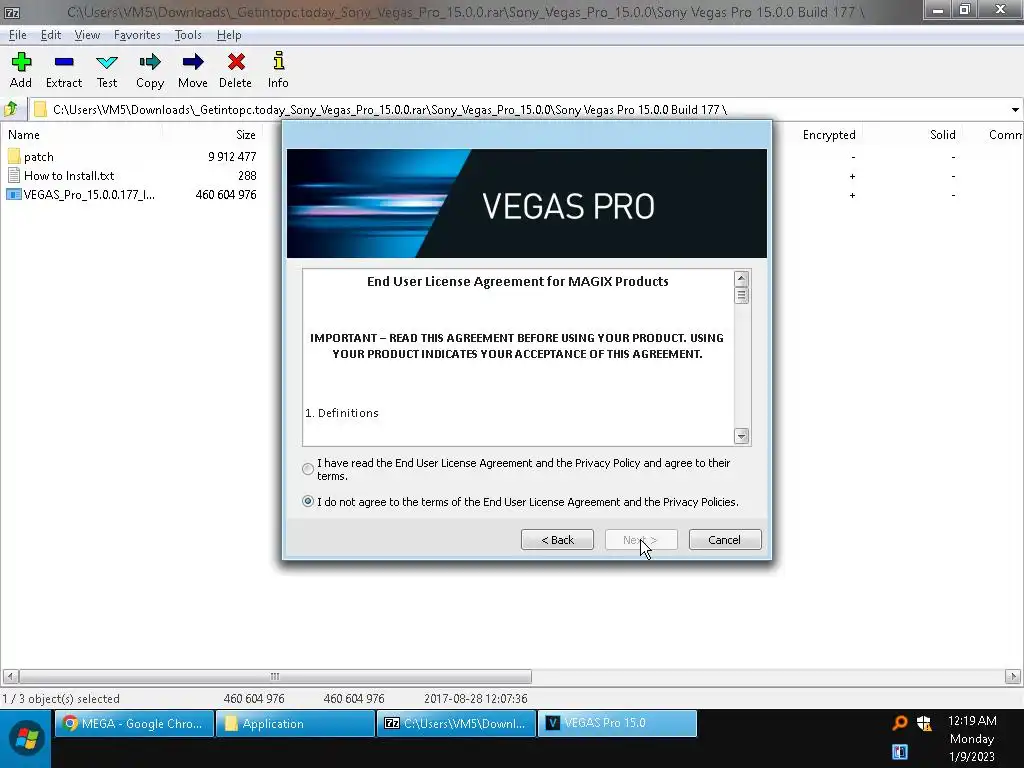The height and width of the screenshot is (768, 1024).
Task: Open the Tools menu
Action: (188, 35)
